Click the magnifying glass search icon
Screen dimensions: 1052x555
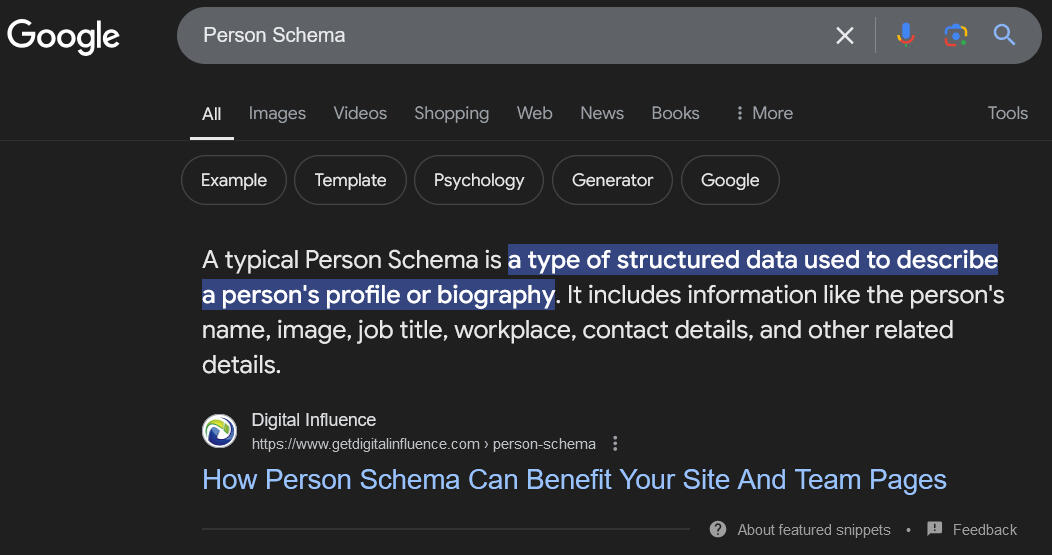pyautogui.click(x=1004, y=36)
